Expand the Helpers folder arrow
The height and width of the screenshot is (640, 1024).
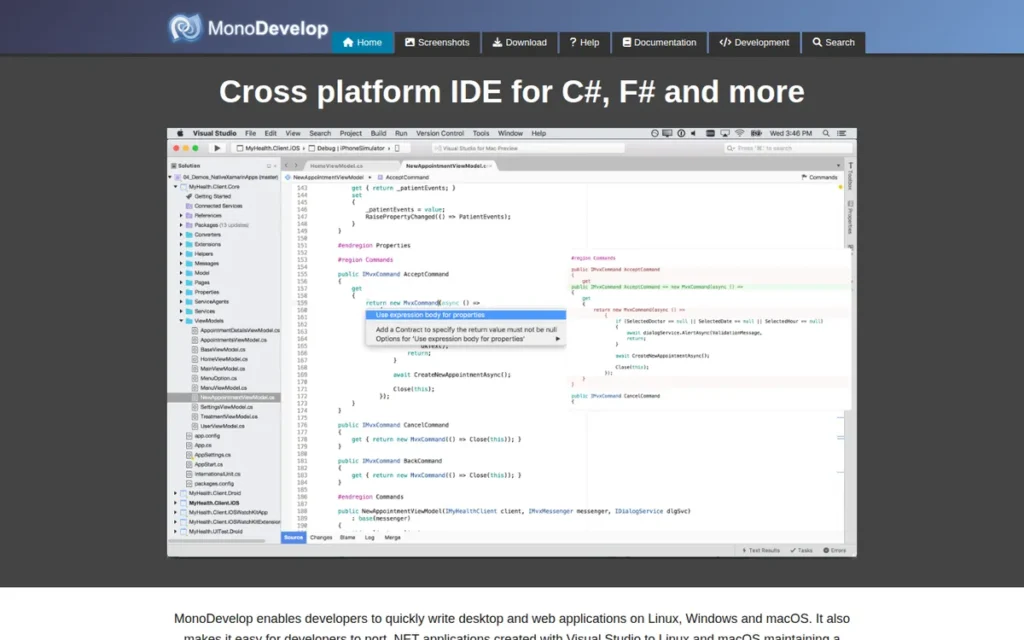click(x=182, y=253)
